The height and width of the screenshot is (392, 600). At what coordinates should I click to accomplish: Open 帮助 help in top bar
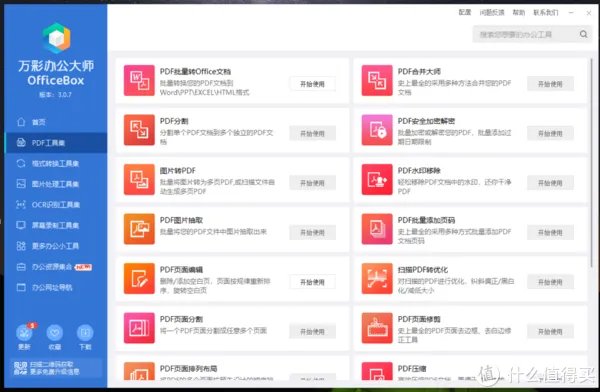click(x=519, y=13)
